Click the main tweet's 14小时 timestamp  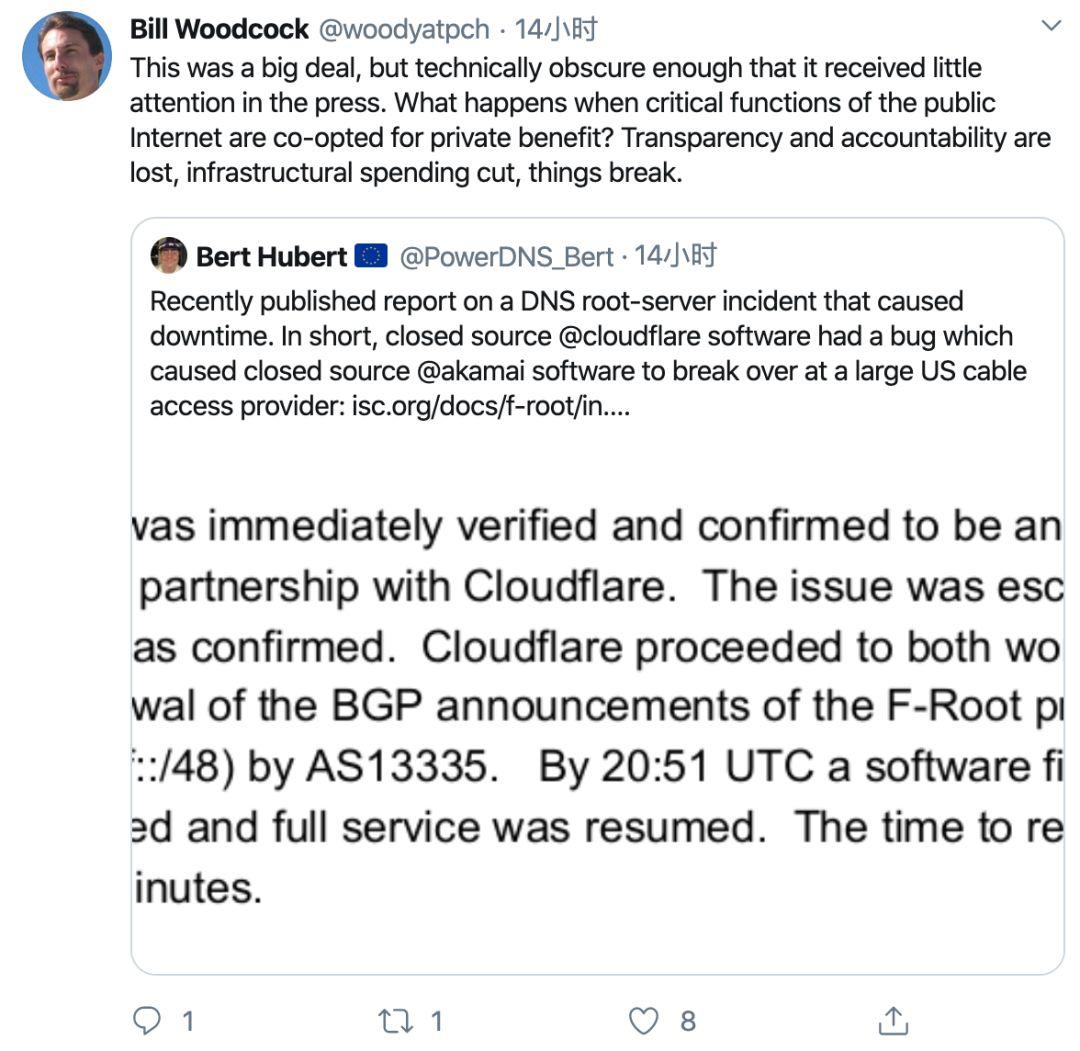coord(555,29)
